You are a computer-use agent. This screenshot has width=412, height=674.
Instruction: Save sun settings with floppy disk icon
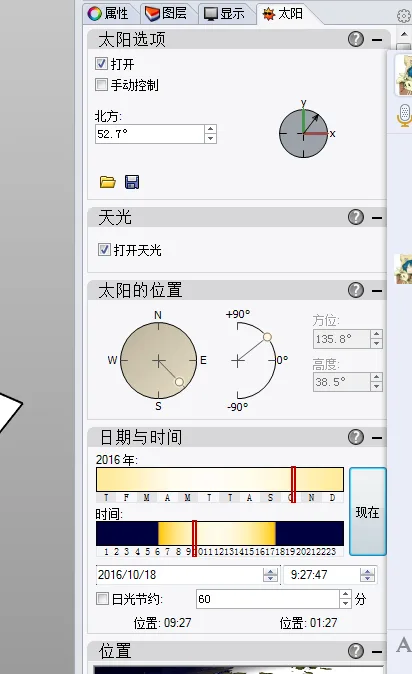pyautogui.click(x=132, y=182)
